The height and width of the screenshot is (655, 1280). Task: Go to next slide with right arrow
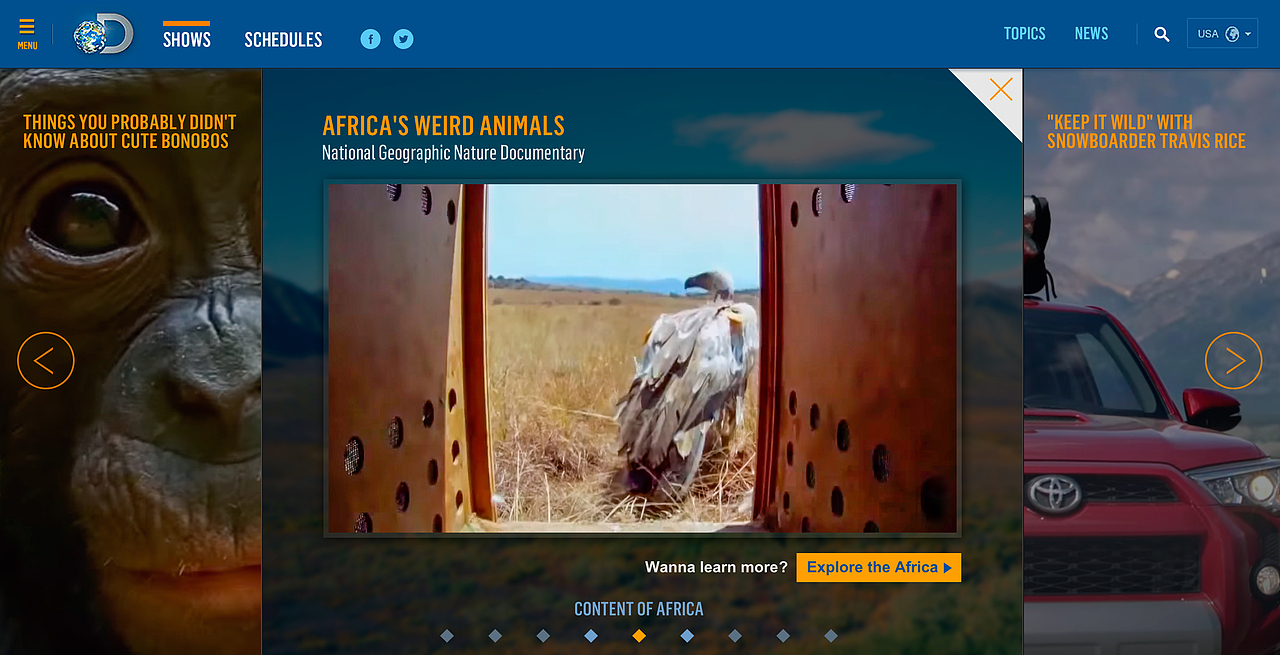(x=1234, y=360)
